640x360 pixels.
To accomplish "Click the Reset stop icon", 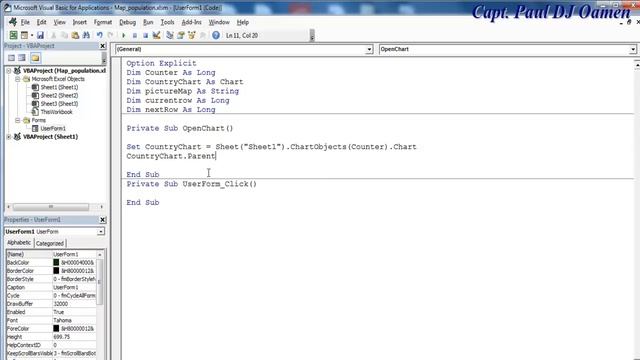I will 145,36.
